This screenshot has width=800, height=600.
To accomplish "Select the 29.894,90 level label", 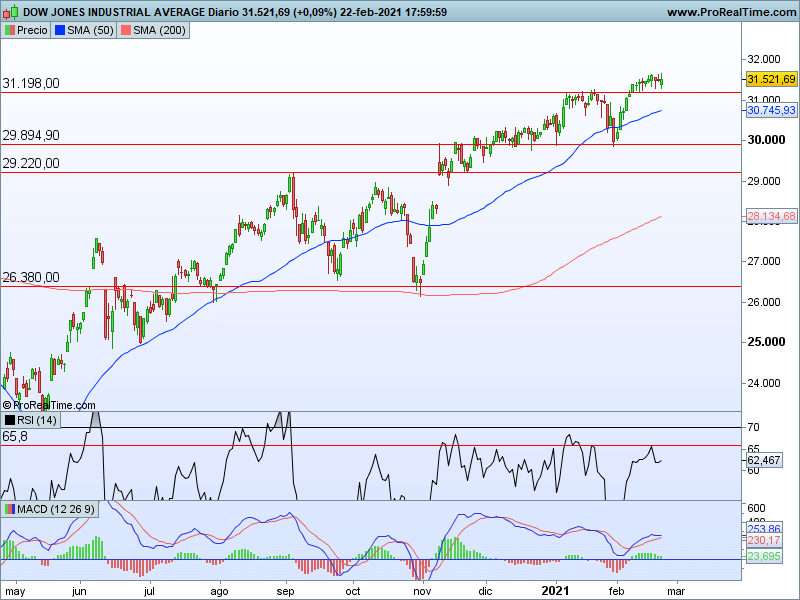I will pyautogui.click(x=31, y=135).
